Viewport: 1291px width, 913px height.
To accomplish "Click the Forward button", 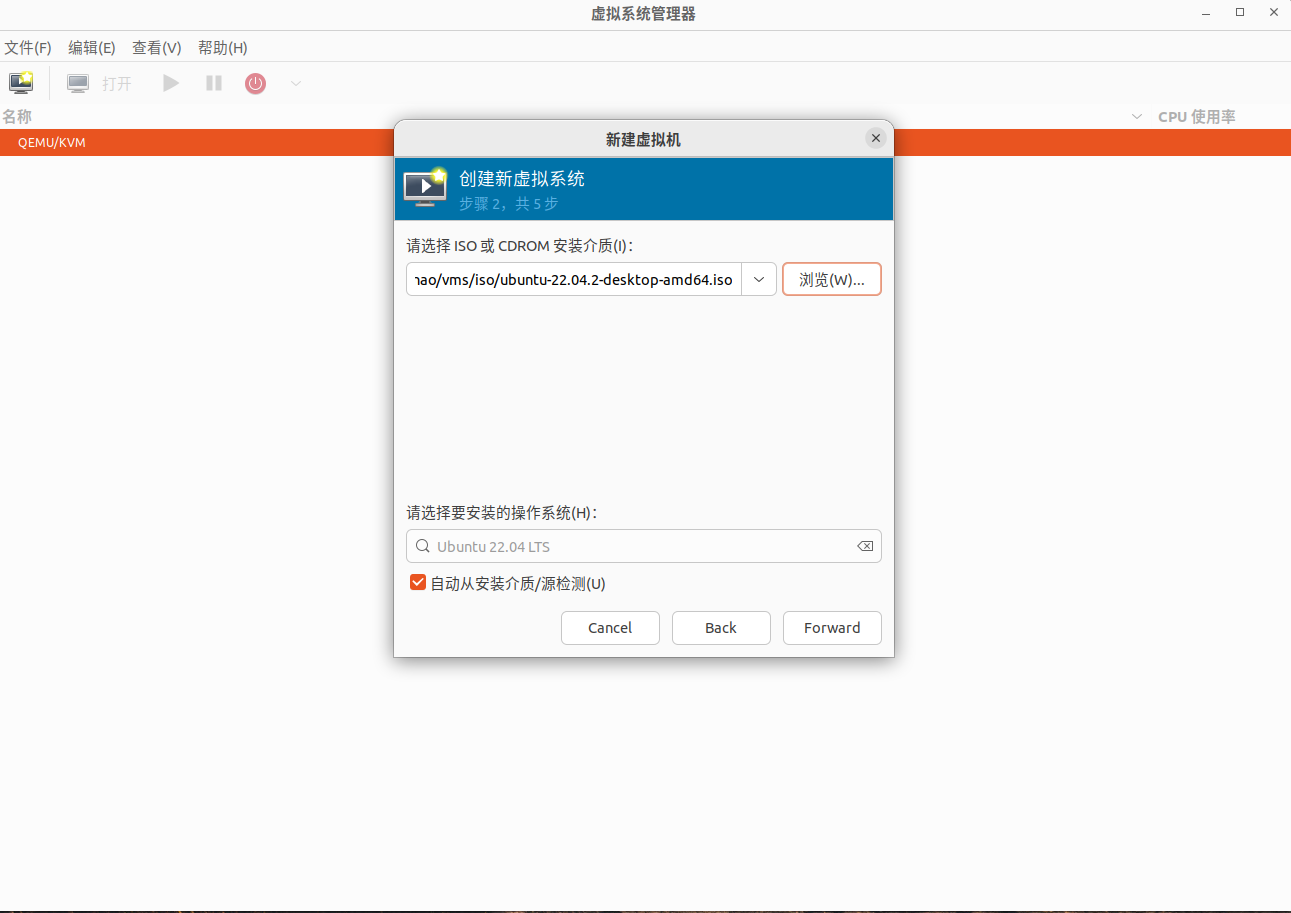I will coord(832,628).
